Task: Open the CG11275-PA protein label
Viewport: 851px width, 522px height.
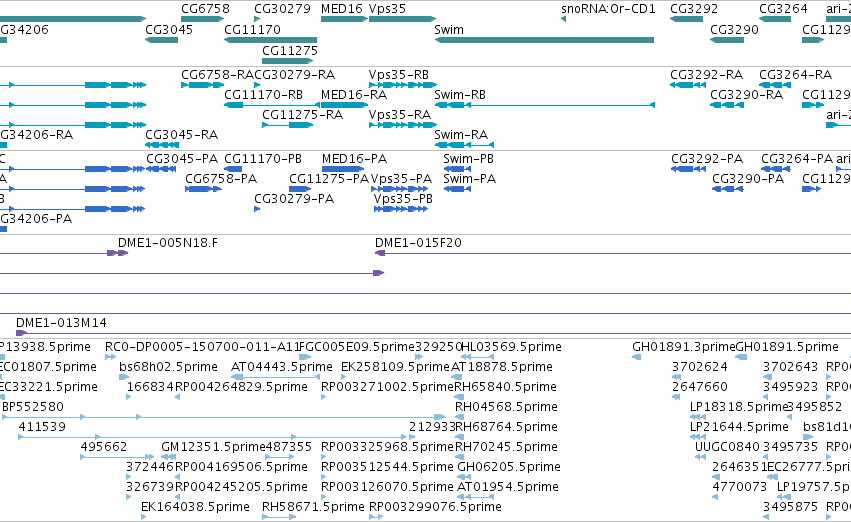Action: coord(329,179)
